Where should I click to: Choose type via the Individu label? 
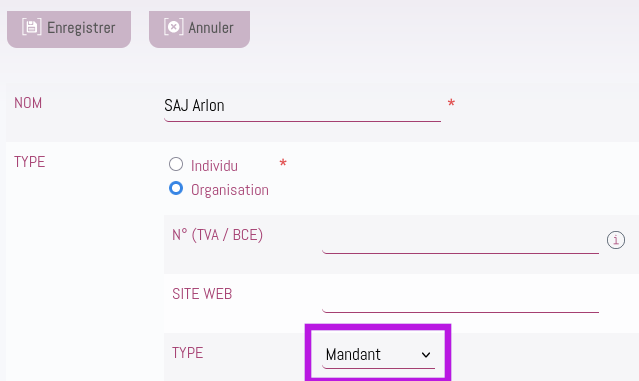click(214, 166)
